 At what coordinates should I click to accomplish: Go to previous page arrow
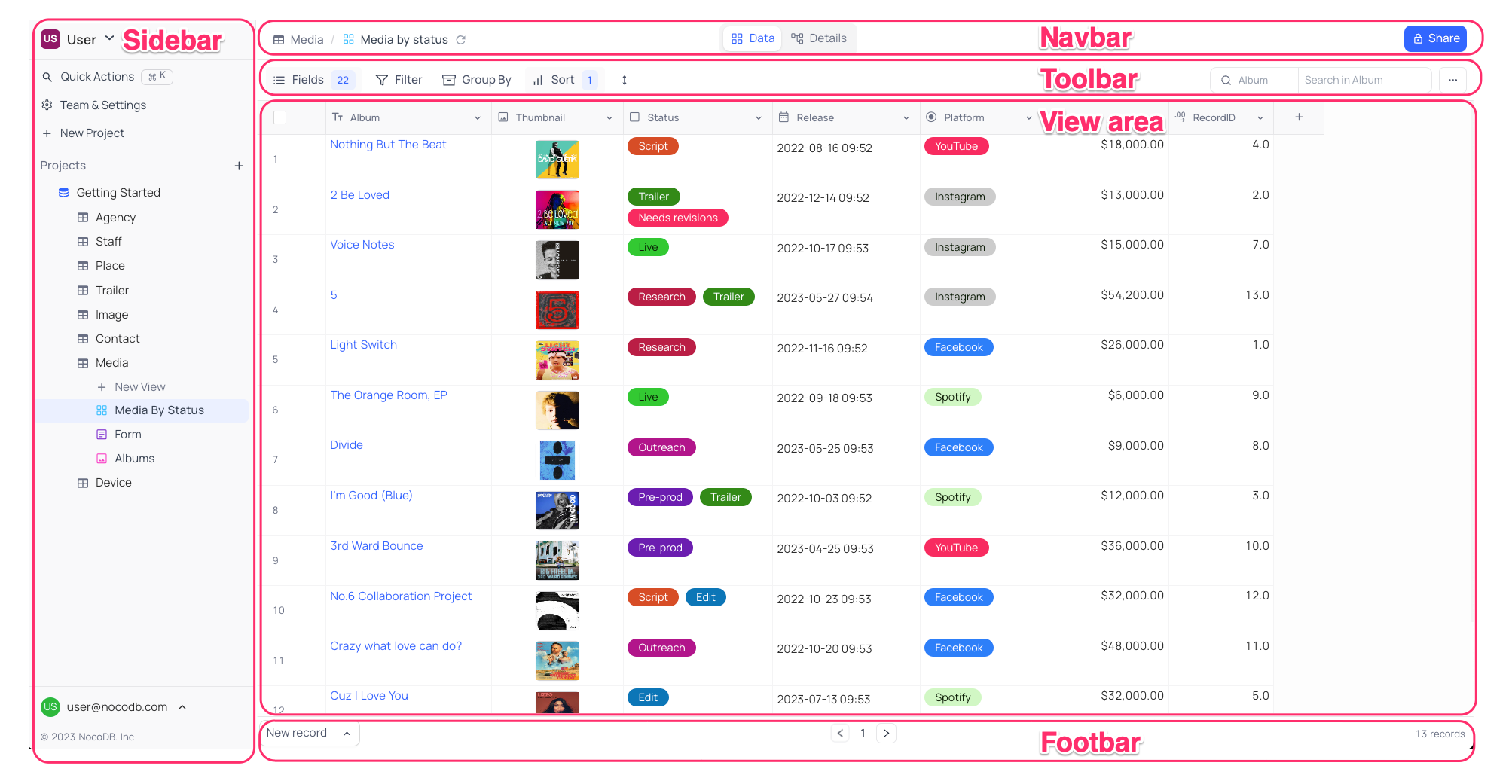[x=840, y=733]
